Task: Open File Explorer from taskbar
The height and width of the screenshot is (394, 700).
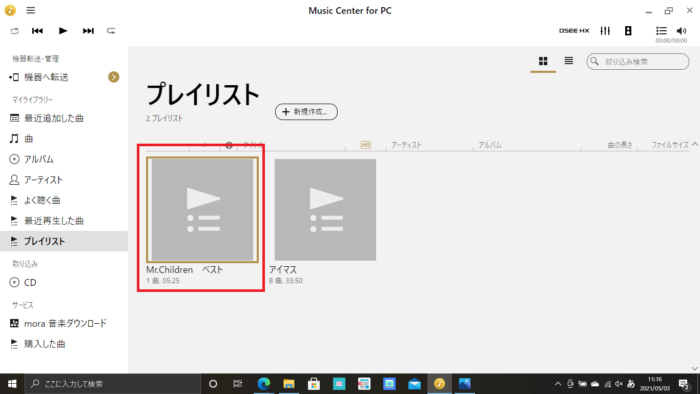Action: pos(289,384)
